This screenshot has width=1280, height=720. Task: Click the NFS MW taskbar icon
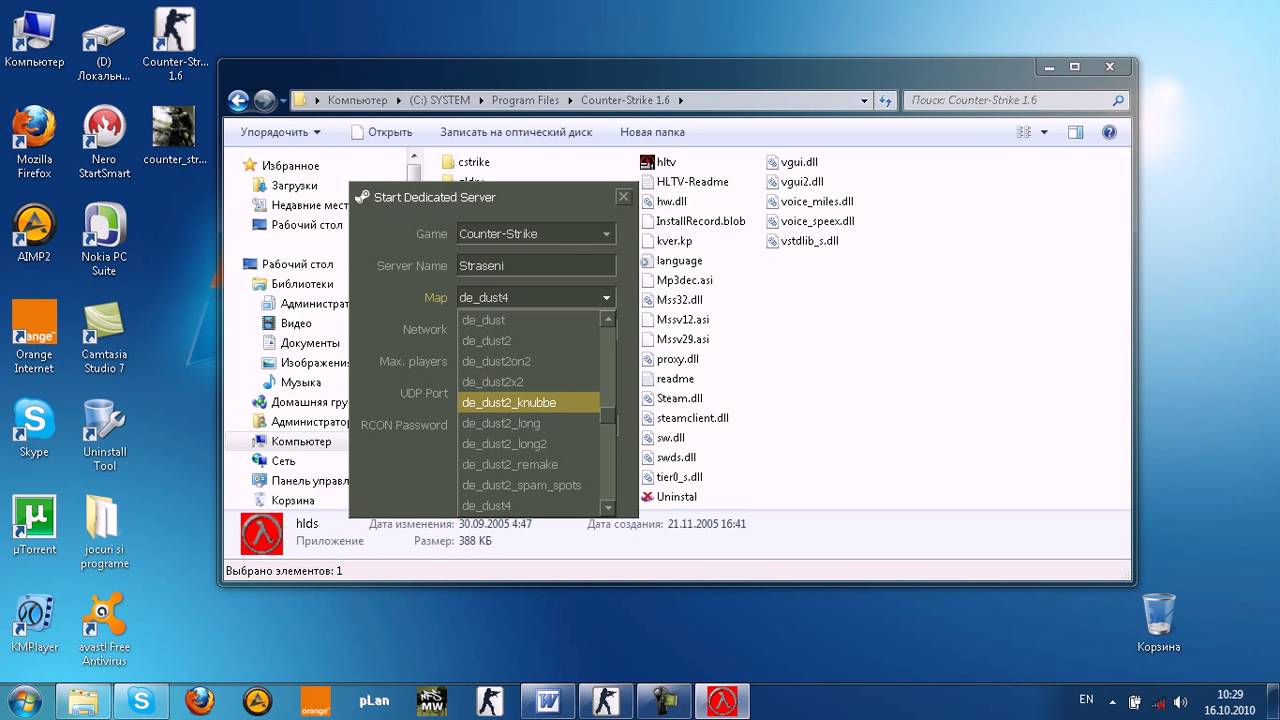coord(432,701)
